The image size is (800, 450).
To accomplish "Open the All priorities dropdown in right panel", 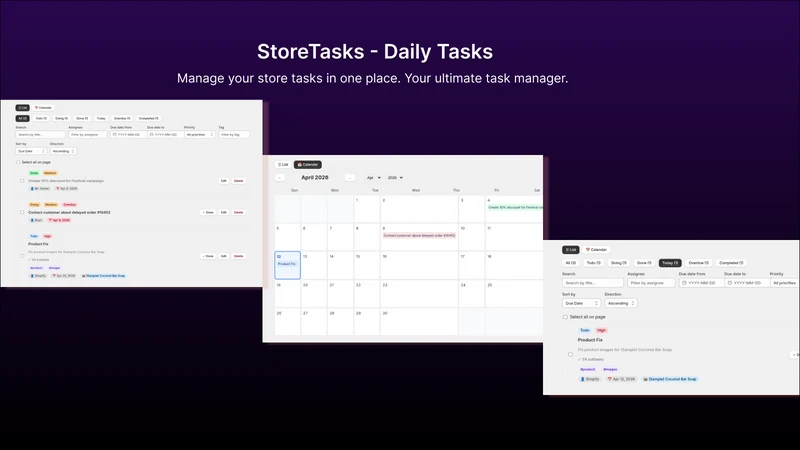I will pyautogui.click(x=785, y=283).
